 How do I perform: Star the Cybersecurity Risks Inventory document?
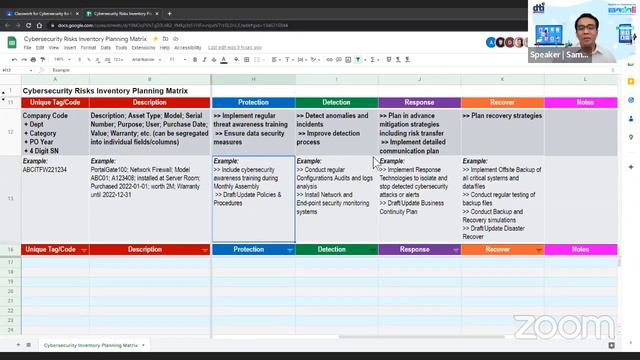pos(156,39)
